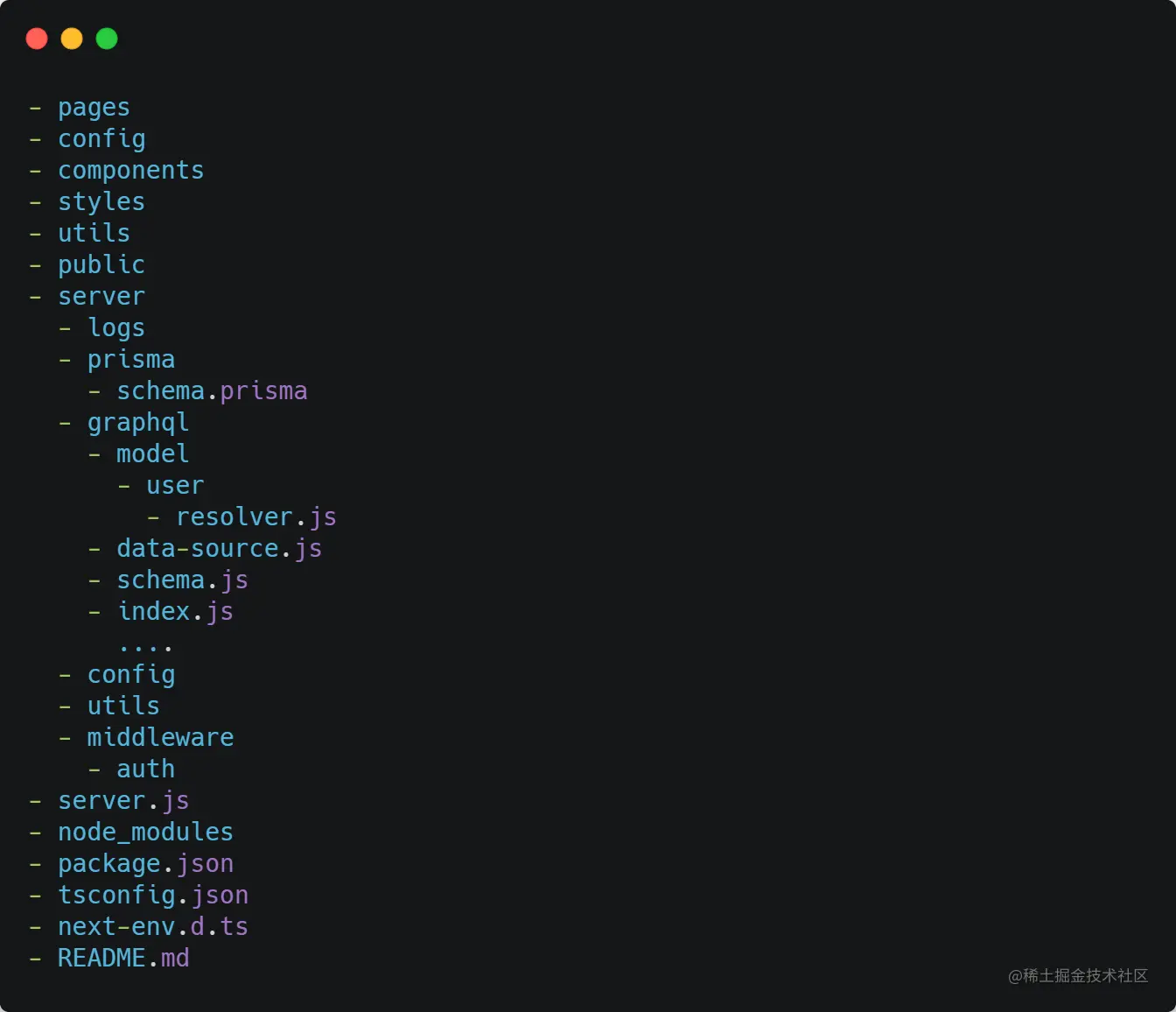Click the 稀土掘金技术社区 watermark link
The image size is (1176, 1012).
[x=1081, y=976]
